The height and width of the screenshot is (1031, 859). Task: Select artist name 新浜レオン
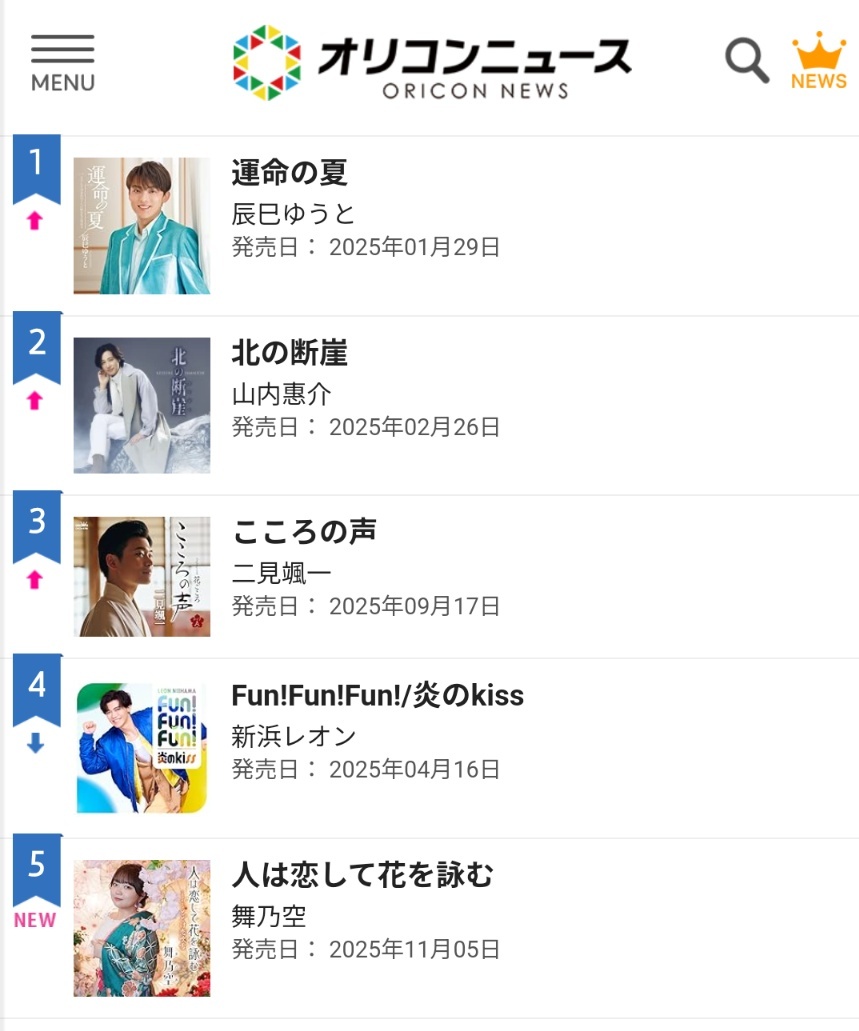pos(293,737)
